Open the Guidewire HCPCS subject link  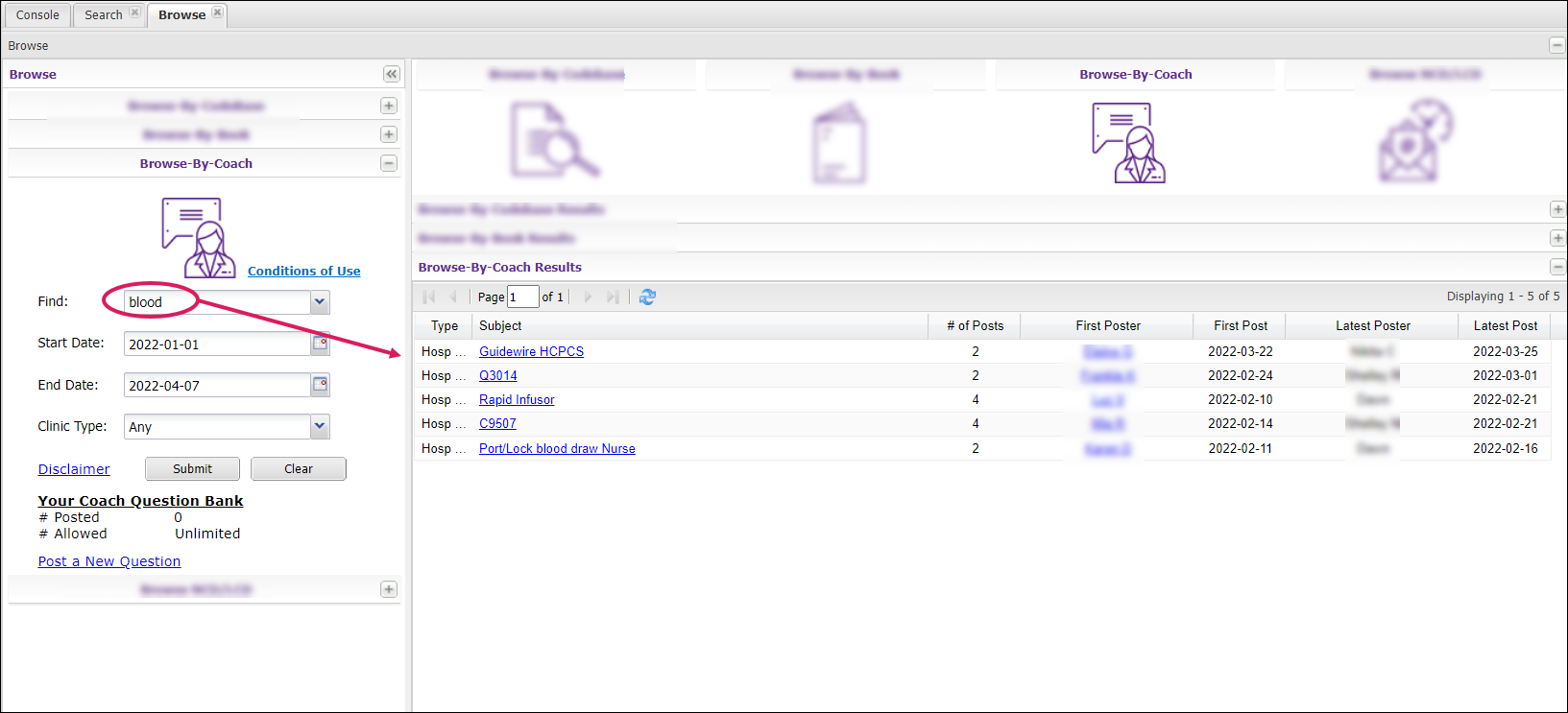pyautogui.click(x=531, y=351)
